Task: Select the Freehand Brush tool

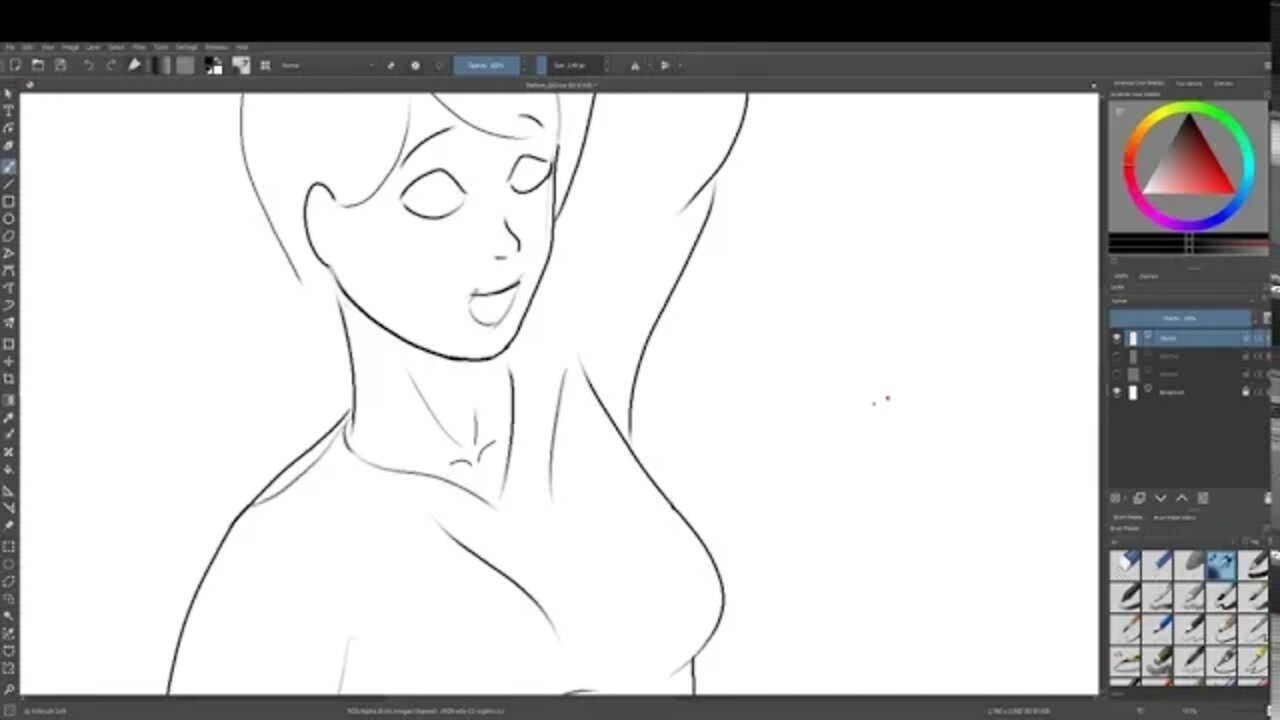Action: click(x=9, y=166)
